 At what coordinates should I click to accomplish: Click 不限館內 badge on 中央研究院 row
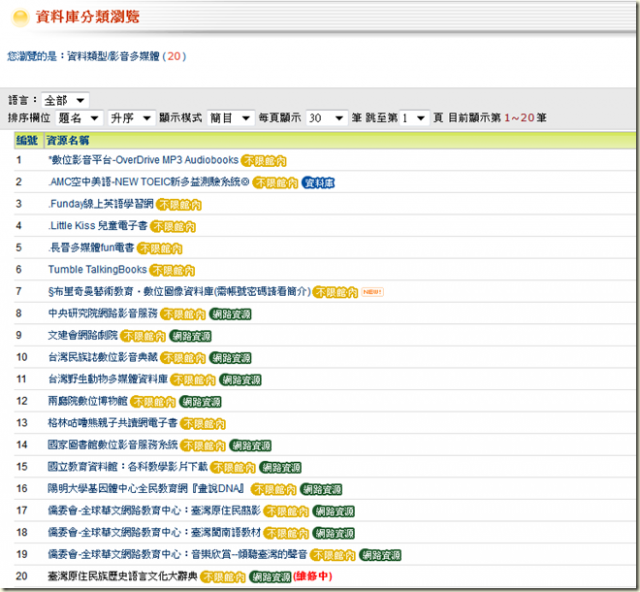coord(183,314)
